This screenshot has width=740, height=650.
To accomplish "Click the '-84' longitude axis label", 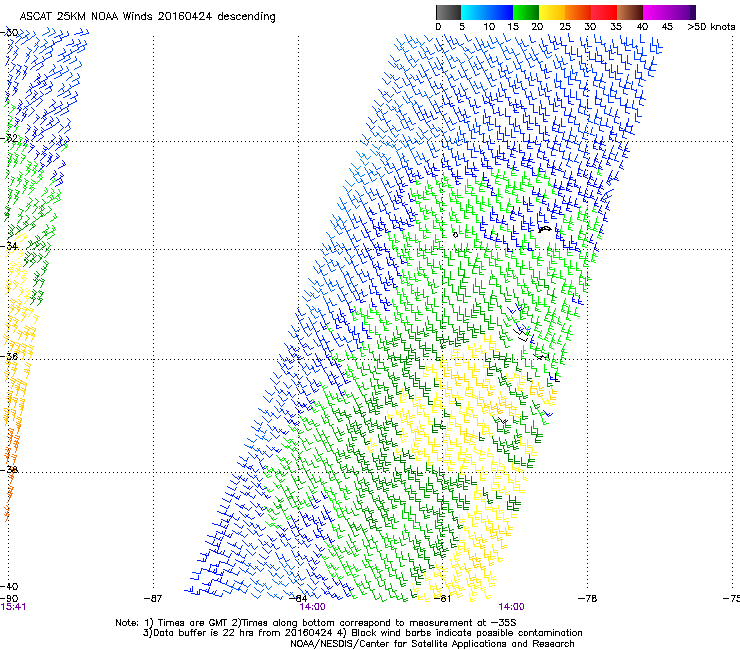I will (x=298, y=599).
